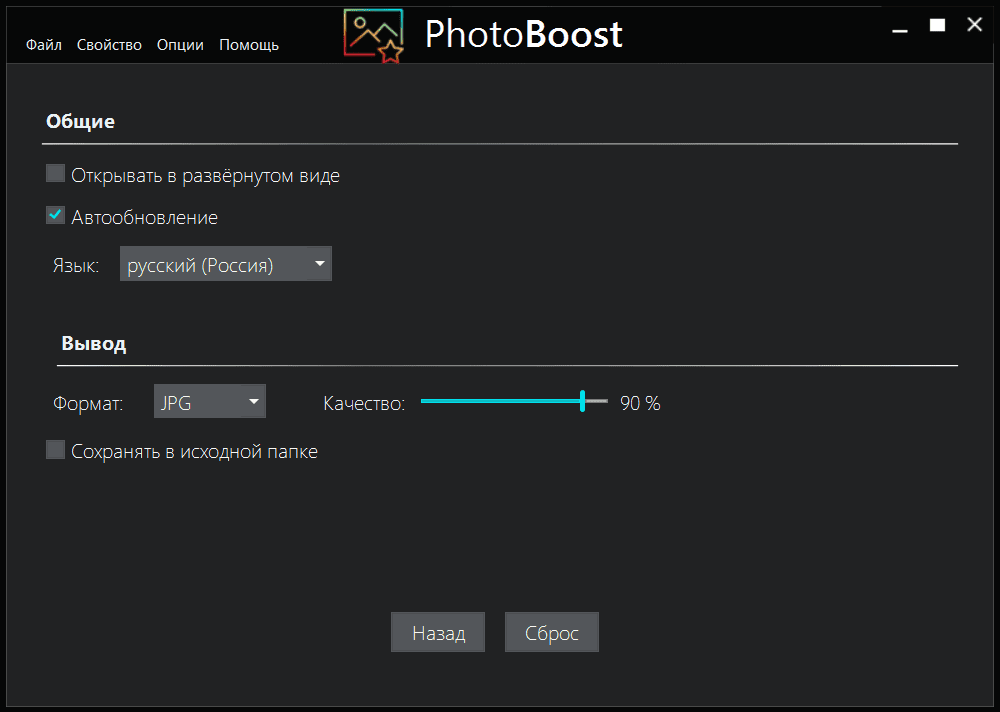This screenshot has width=1000, height=712.
Task: Click the Общие section heading
Action: 80,121
